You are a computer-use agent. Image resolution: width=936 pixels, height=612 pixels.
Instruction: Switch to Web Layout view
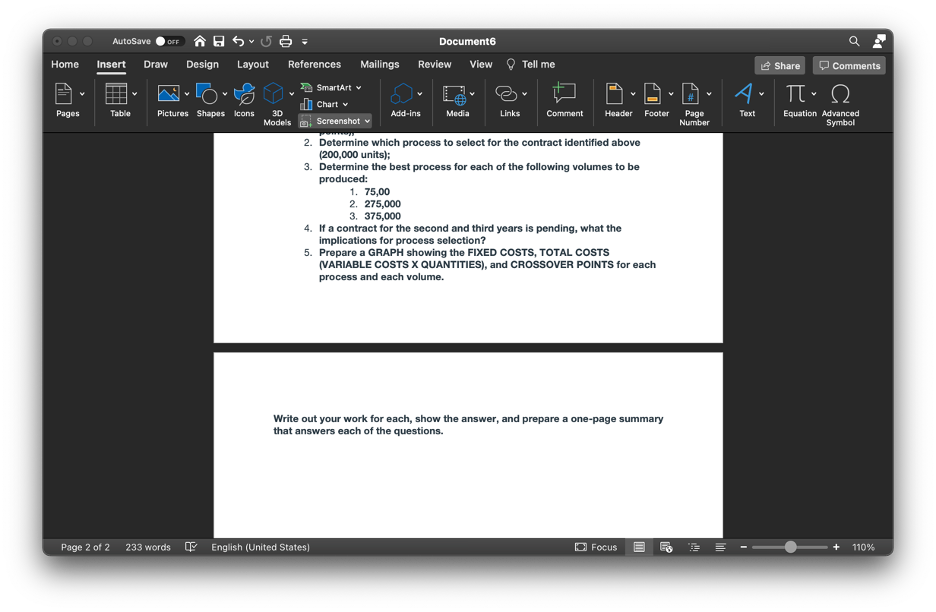tap(666, 547)
